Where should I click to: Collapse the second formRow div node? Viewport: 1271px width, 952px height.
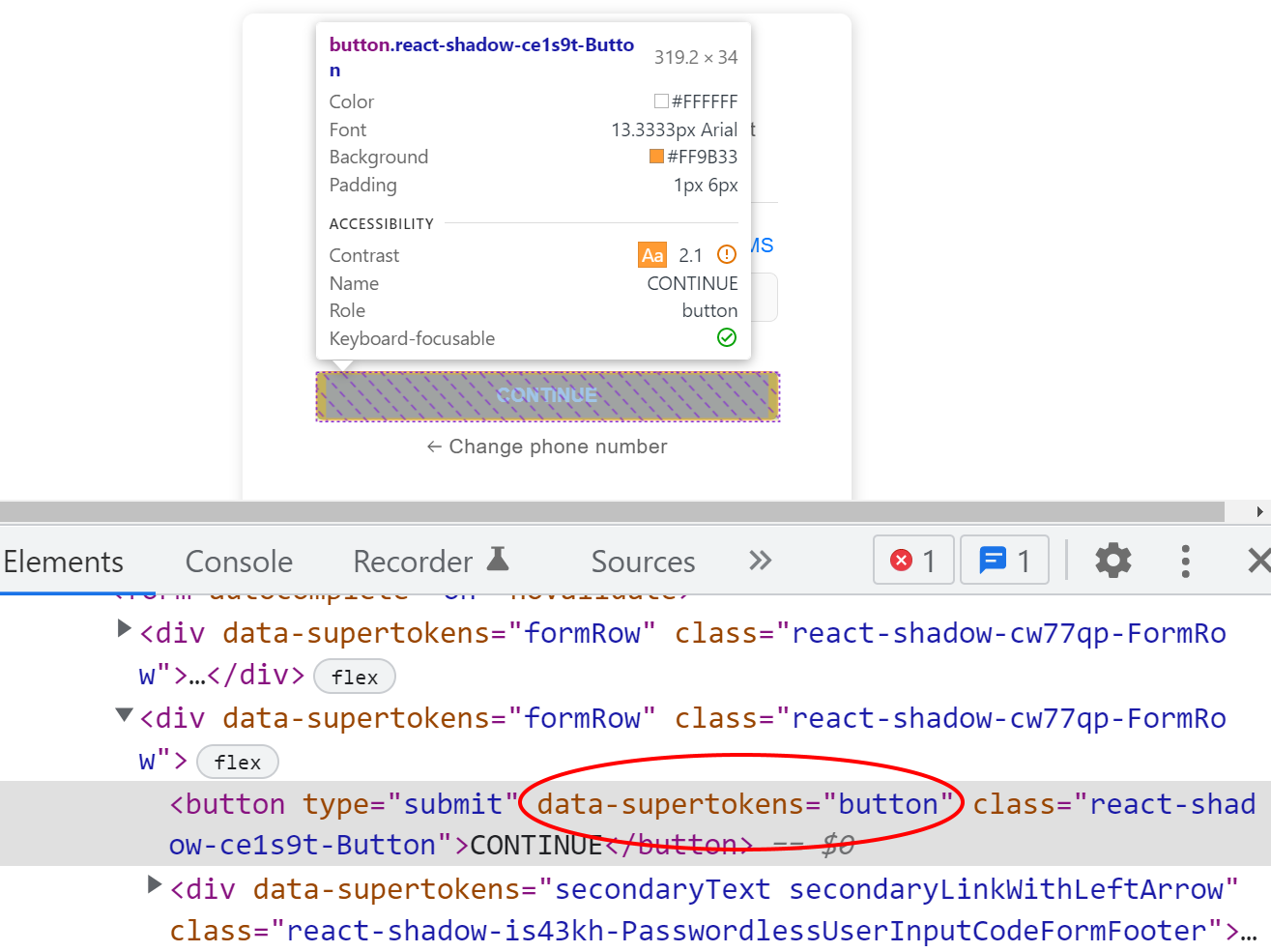tap(124, 715)
